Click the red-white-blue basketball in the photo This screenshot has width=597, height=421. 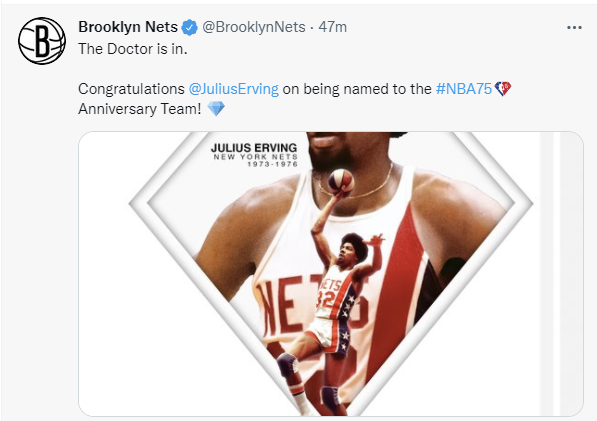pos(341,181)
